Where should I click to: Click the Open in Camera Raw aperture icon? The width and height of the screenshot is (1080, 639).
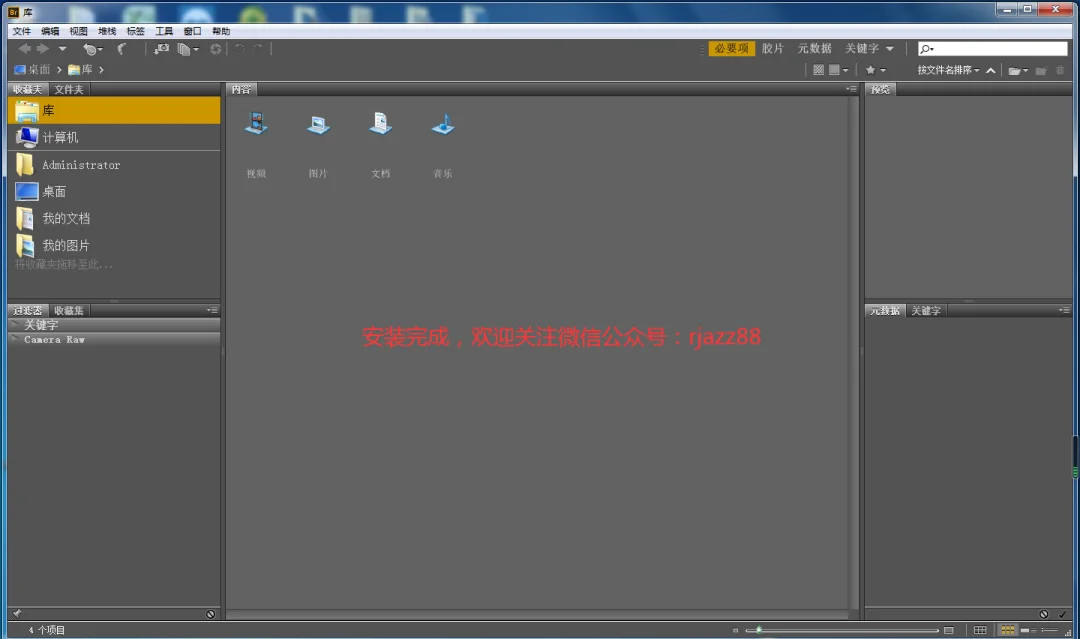[x=216, y=49]
